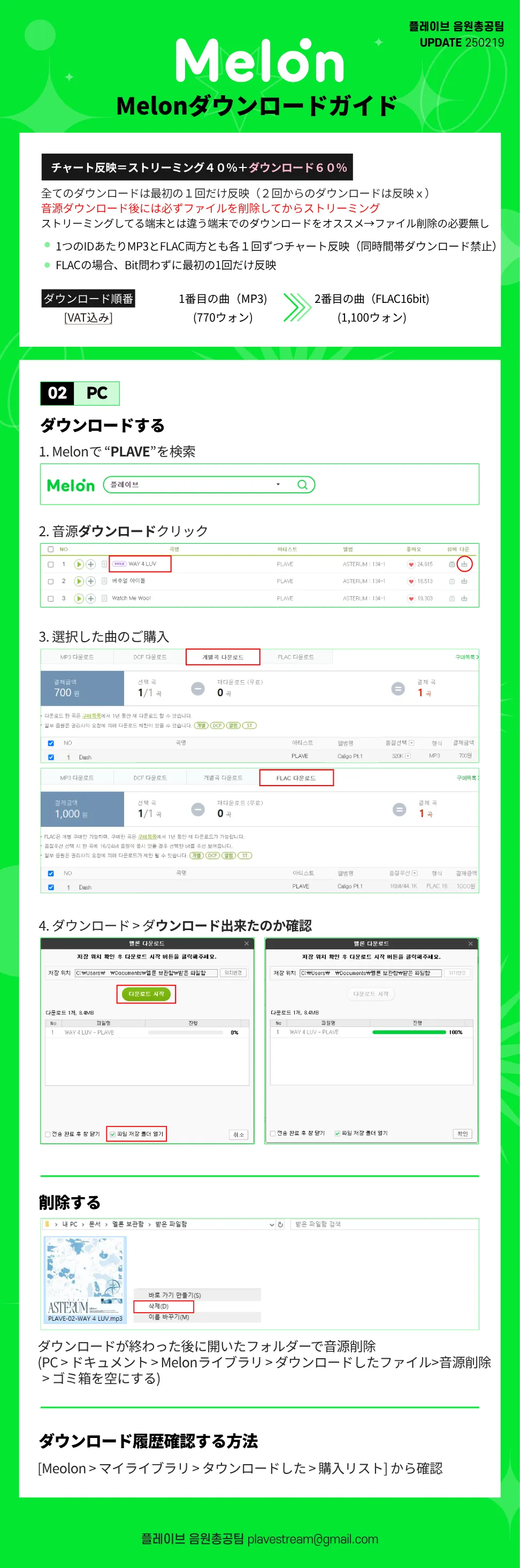Click the Melon logo beside search bar
The image size is (520, 1568).
point(71,485)
